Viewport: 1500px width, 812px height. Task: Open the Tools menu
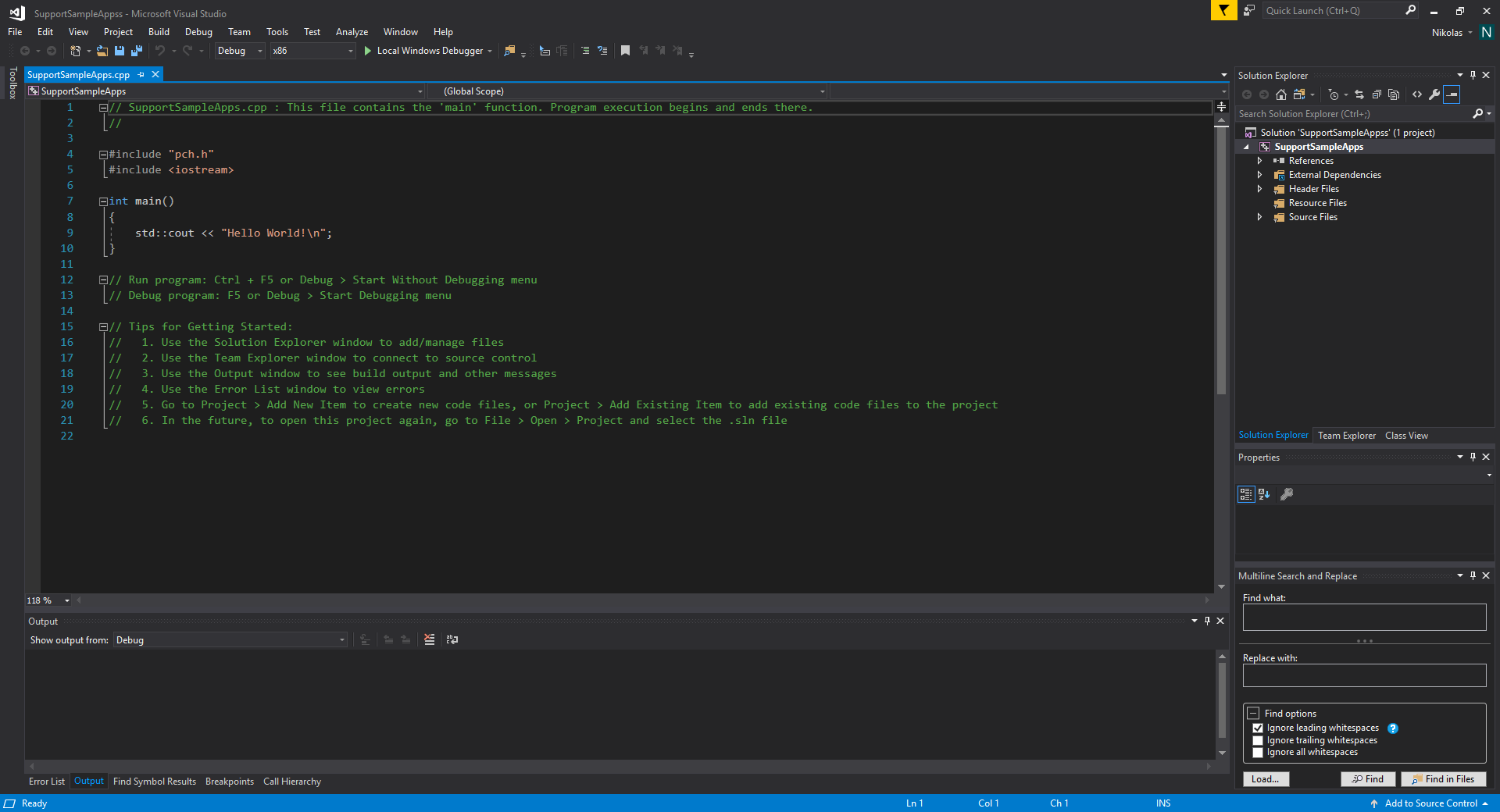pyautogui.click(x=277, y=32)
